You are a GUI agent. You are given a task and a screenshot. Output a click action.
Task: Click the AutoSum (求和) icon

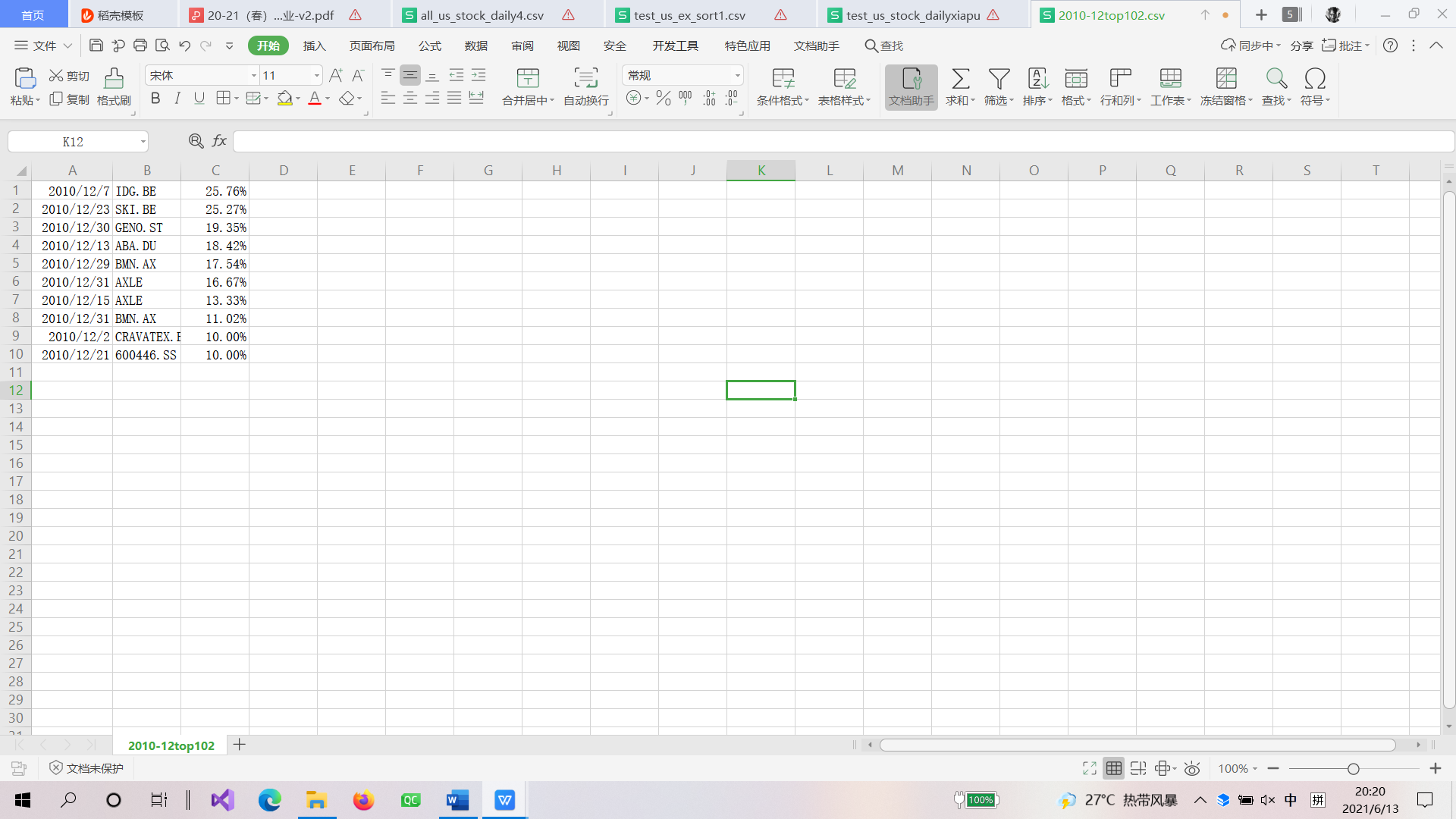click(x=960, y=78)
